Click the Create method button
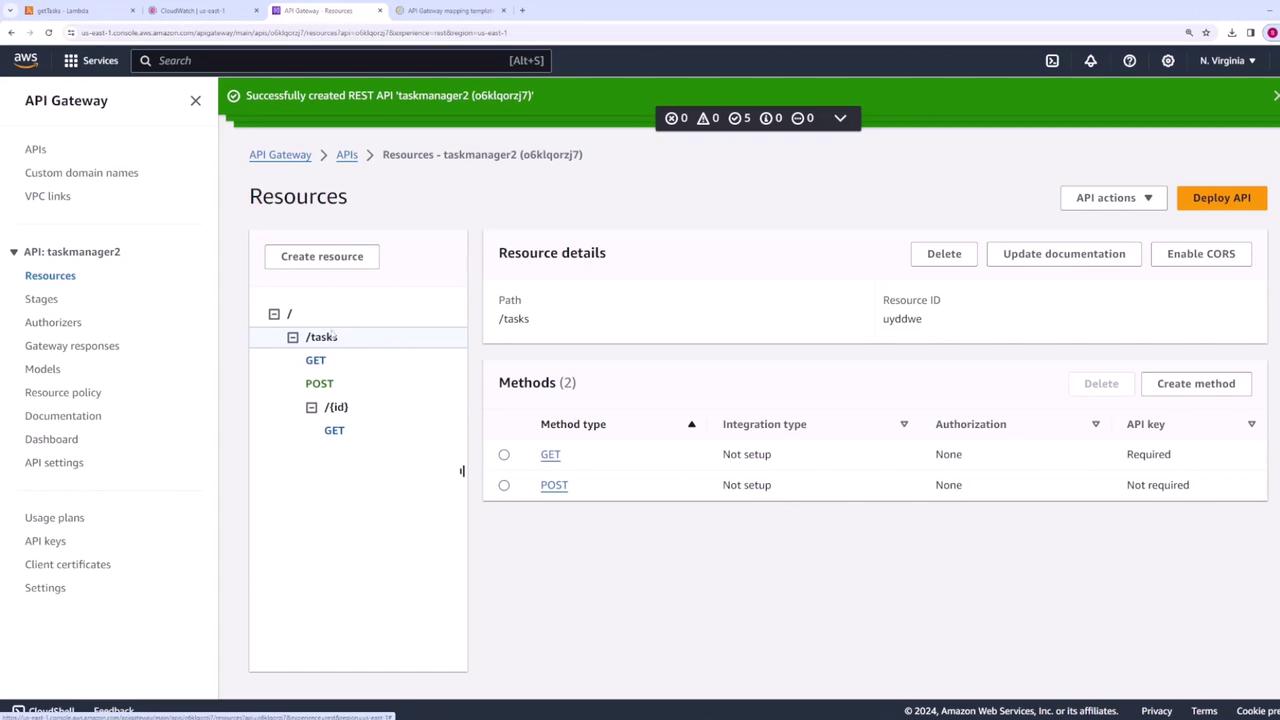1280x720 pixels. click(x=1196, y=384)
